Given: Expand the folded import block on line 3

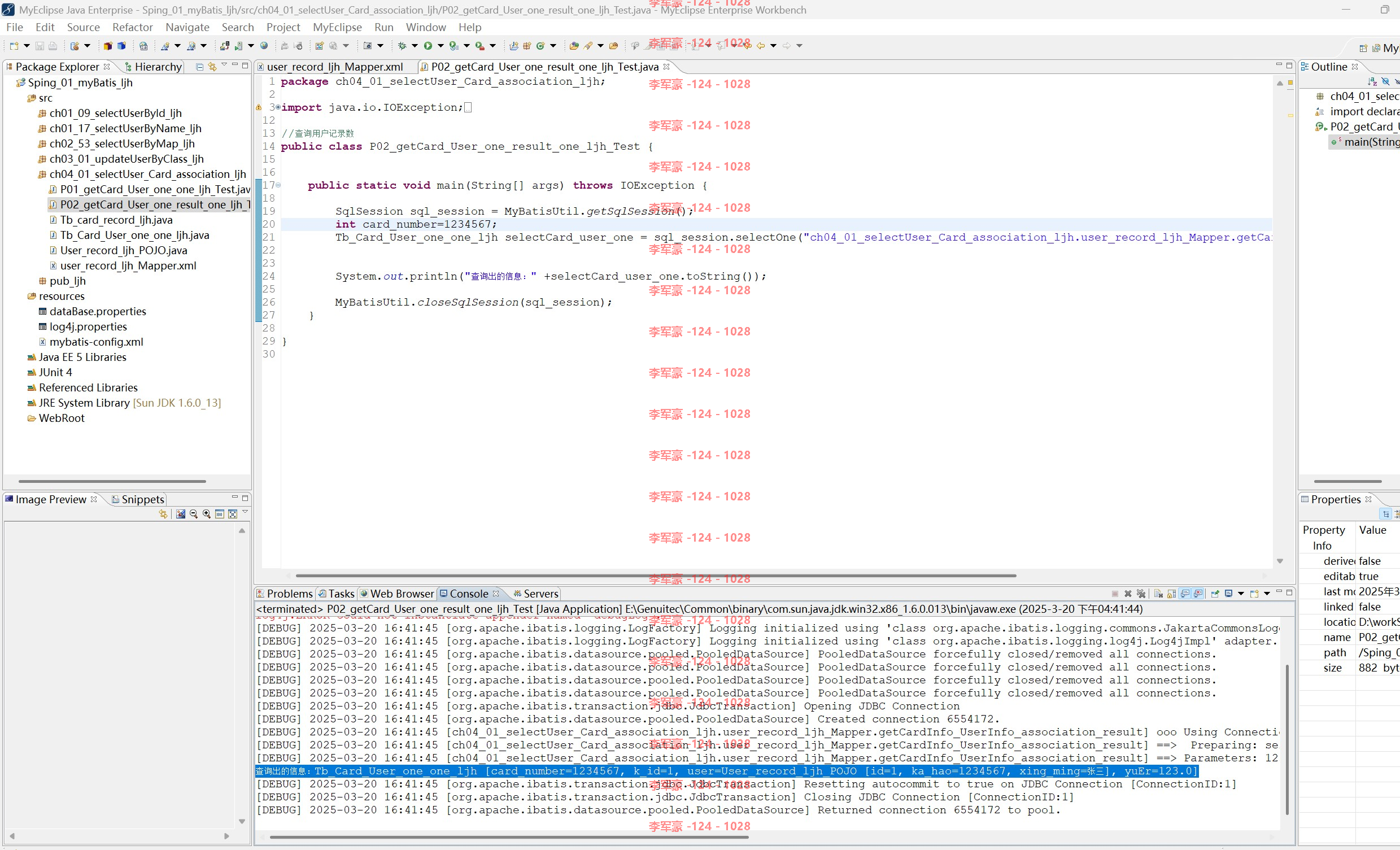Looking at the screenshot, I should pyautogui.click(x=278, y=107).
